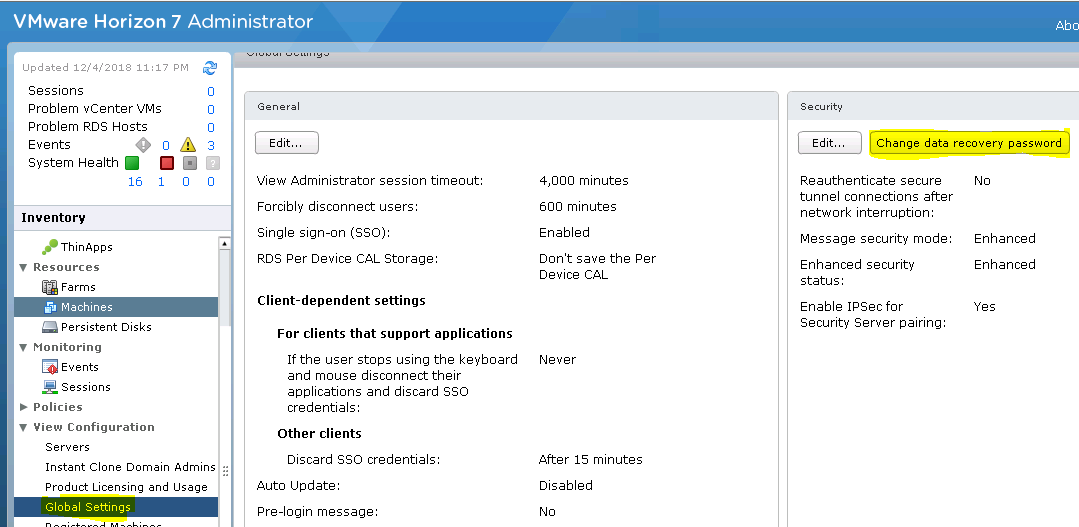Click the Inventory scrollbar up arrow

click(225, 243)
